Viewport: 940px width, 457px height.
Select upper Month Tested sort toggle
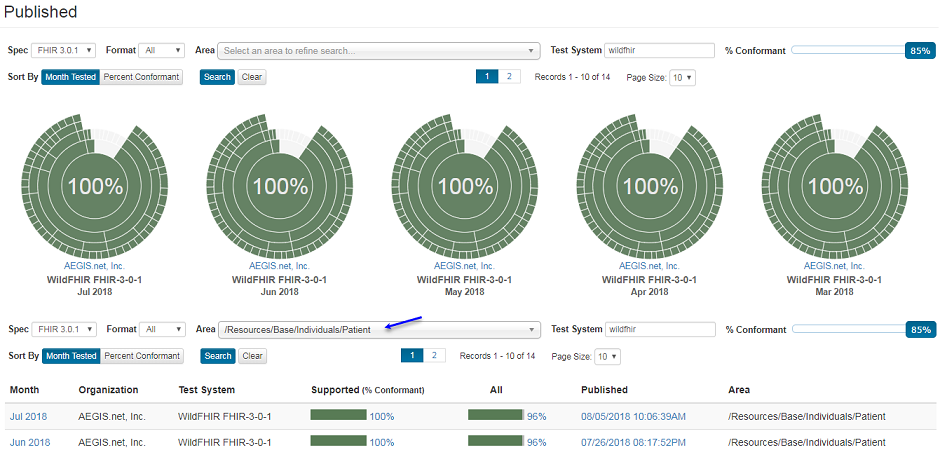click(71, 77)
